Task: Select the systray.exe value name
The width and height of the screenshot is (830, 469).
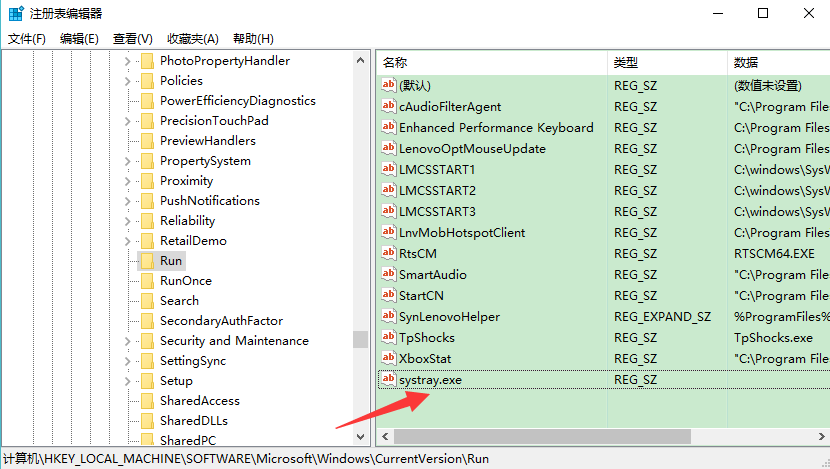Action: (430, 380)
